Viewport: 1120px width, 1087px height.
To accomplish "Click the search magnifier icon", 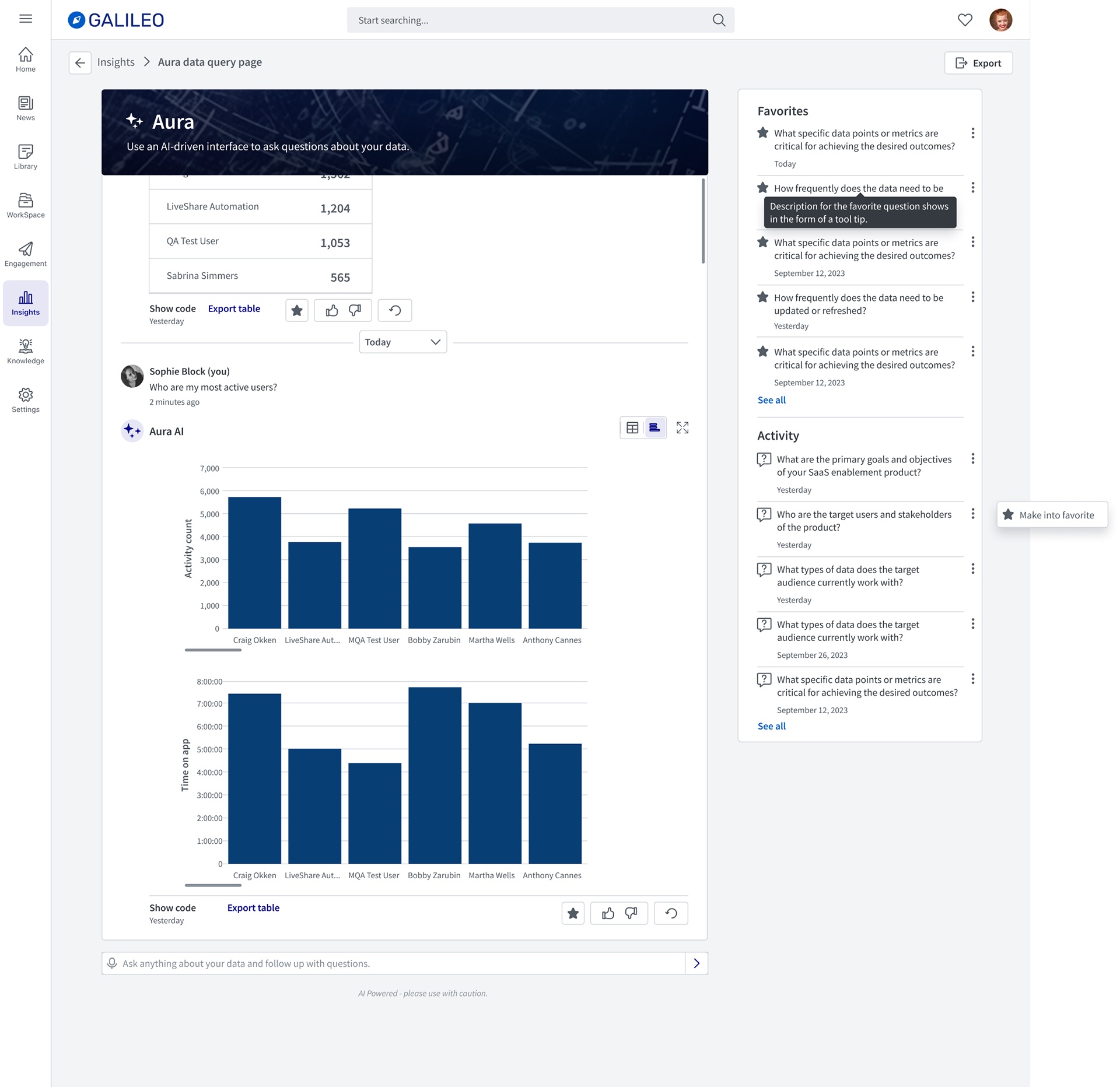I will tap(719, 20).
